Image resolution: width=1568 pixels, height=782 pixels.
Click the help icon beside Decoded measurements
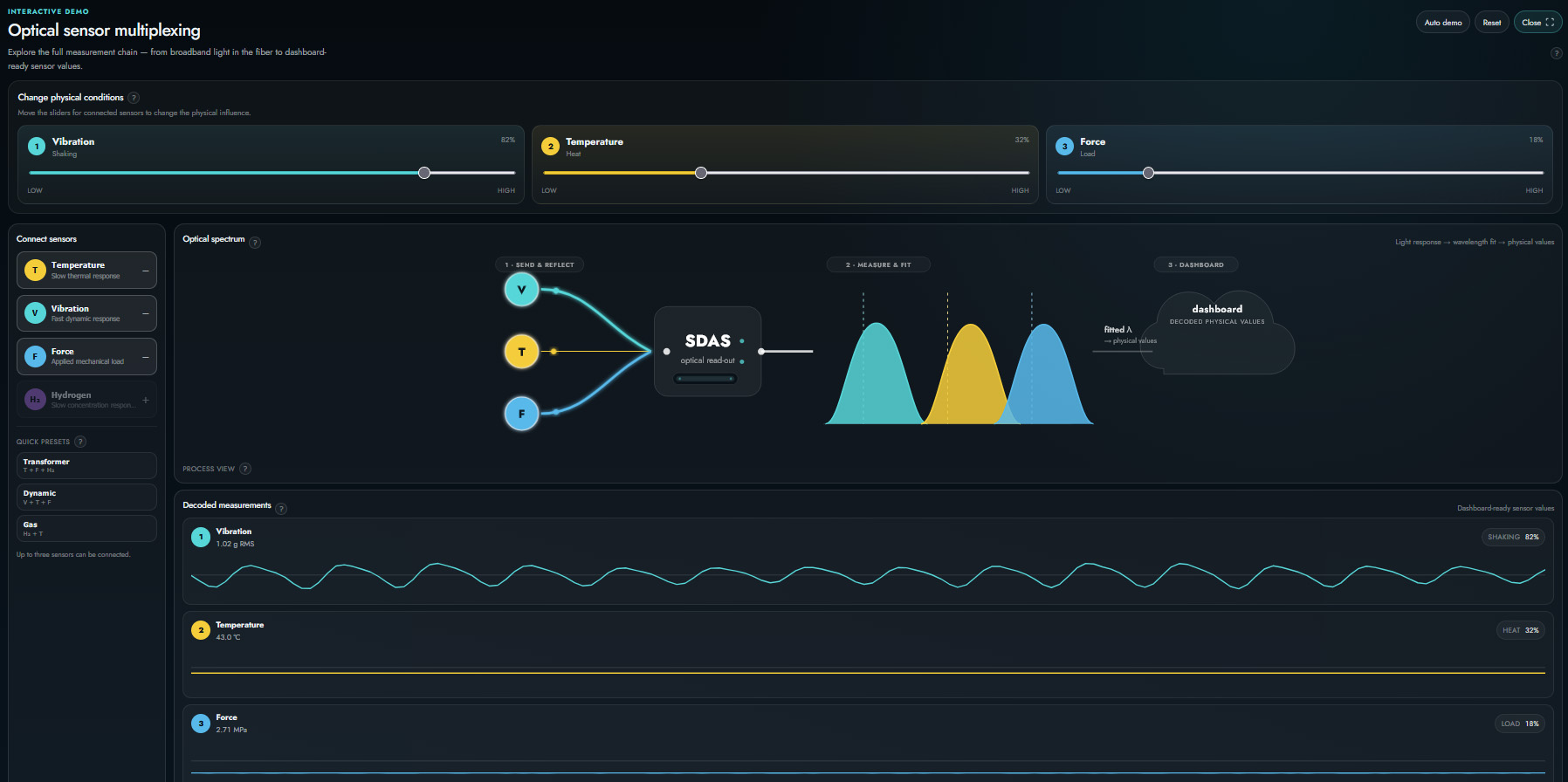click(281, 509)
